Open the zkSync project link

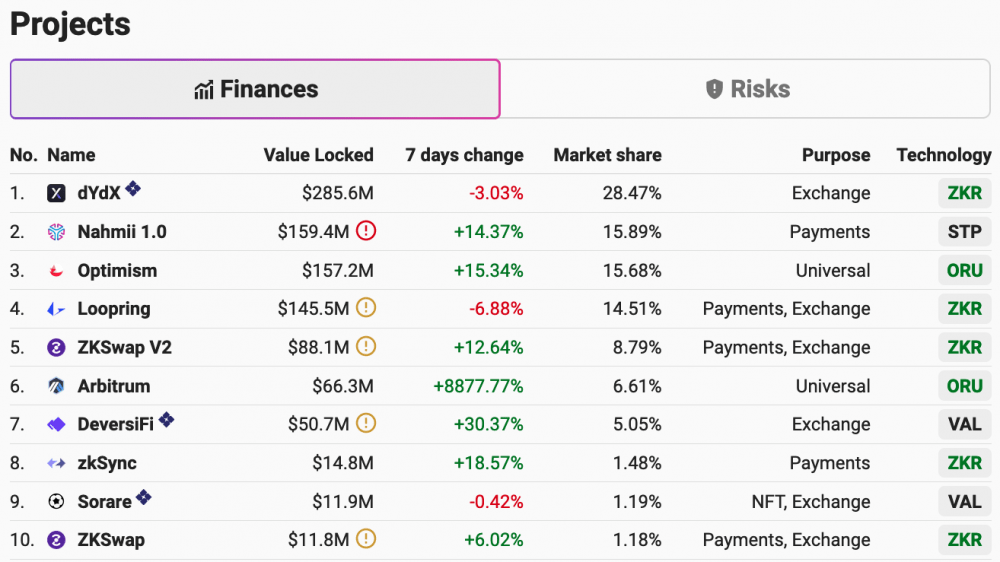107,463
